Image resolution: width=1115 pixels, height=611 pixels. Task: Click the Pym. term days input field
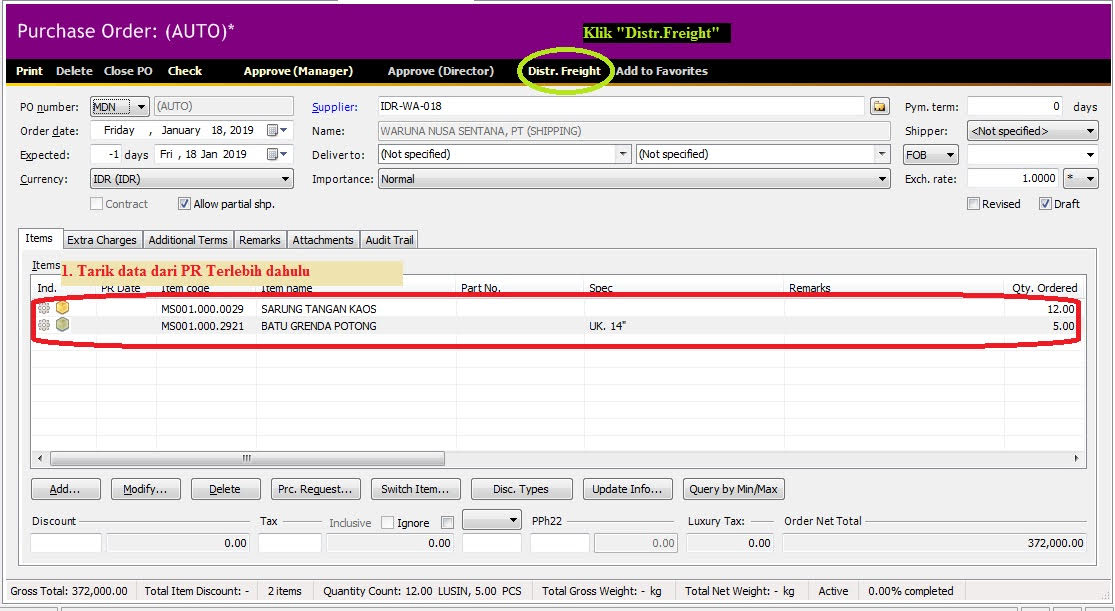point(1015,106)
